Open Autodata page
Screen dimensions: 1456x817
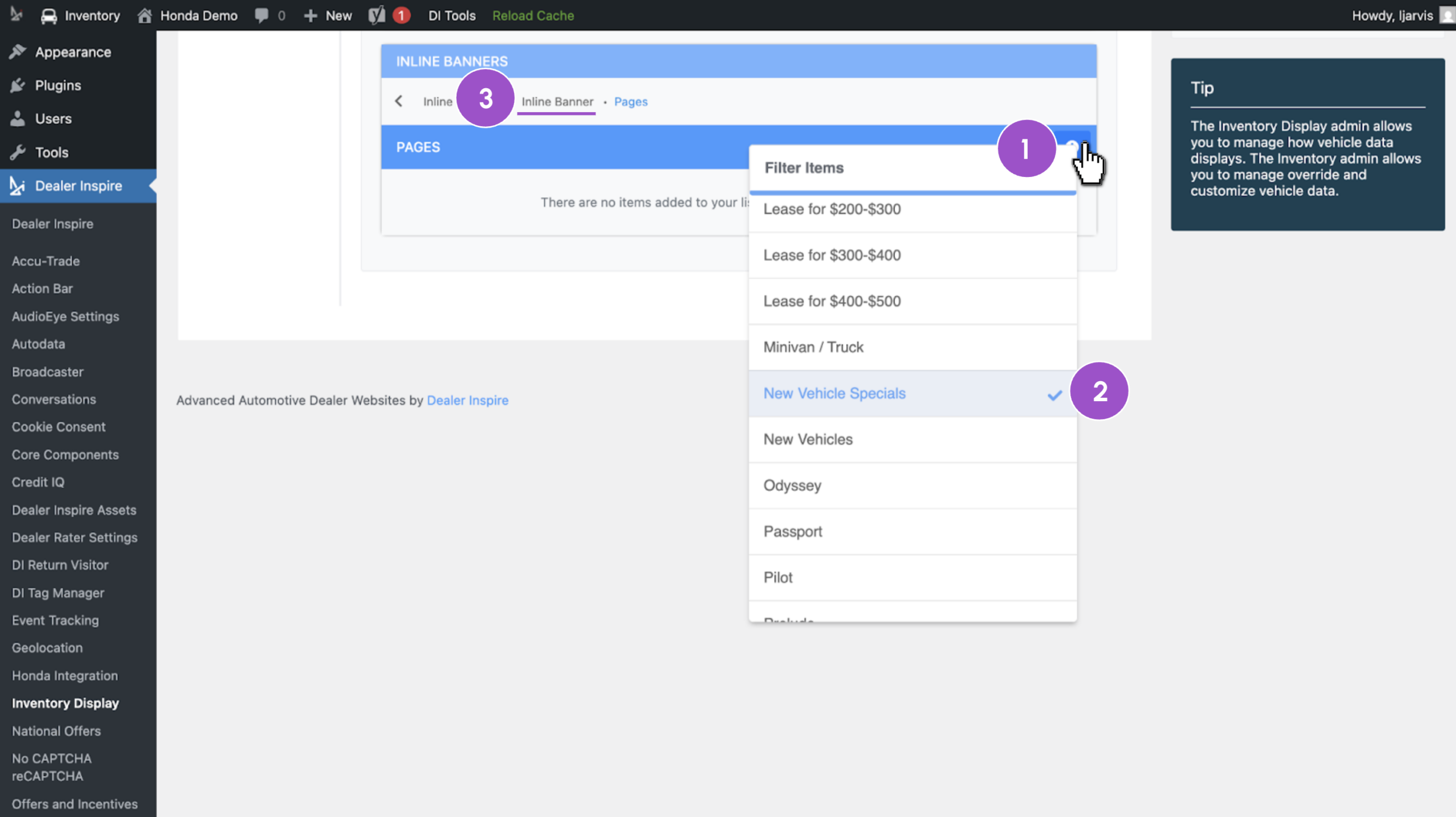click(x=38, y=344)
